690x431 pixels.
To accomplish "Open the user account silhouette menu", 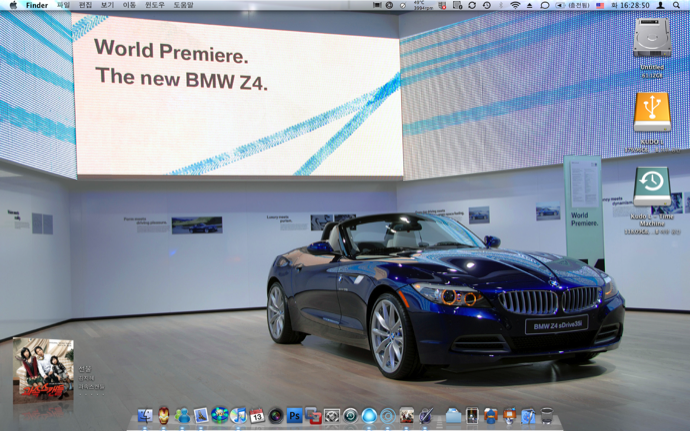I will pyautogui.click(x=661, y=5).
